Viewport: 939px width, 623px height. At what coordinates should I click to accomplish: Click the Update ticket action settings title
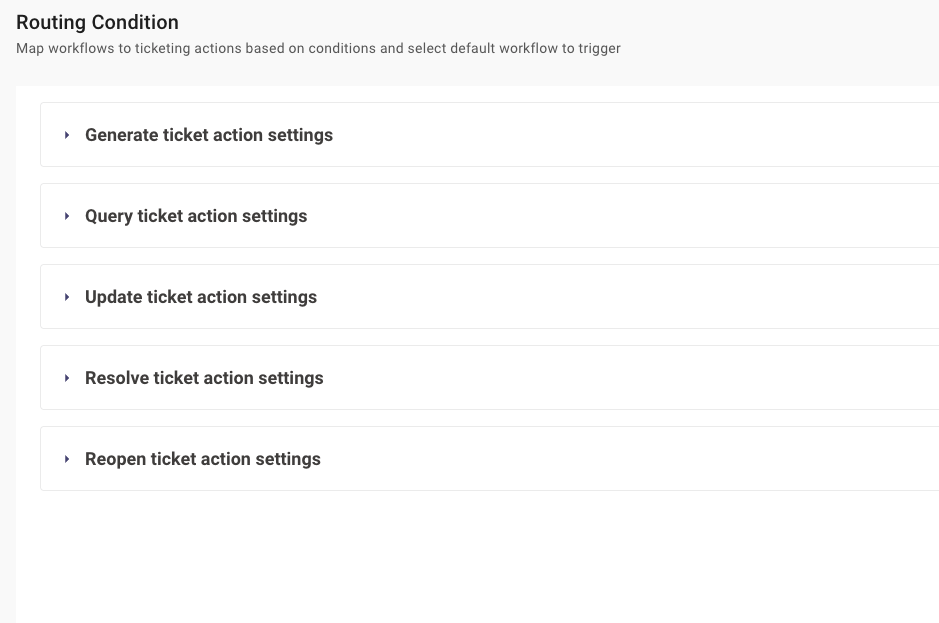201,297
